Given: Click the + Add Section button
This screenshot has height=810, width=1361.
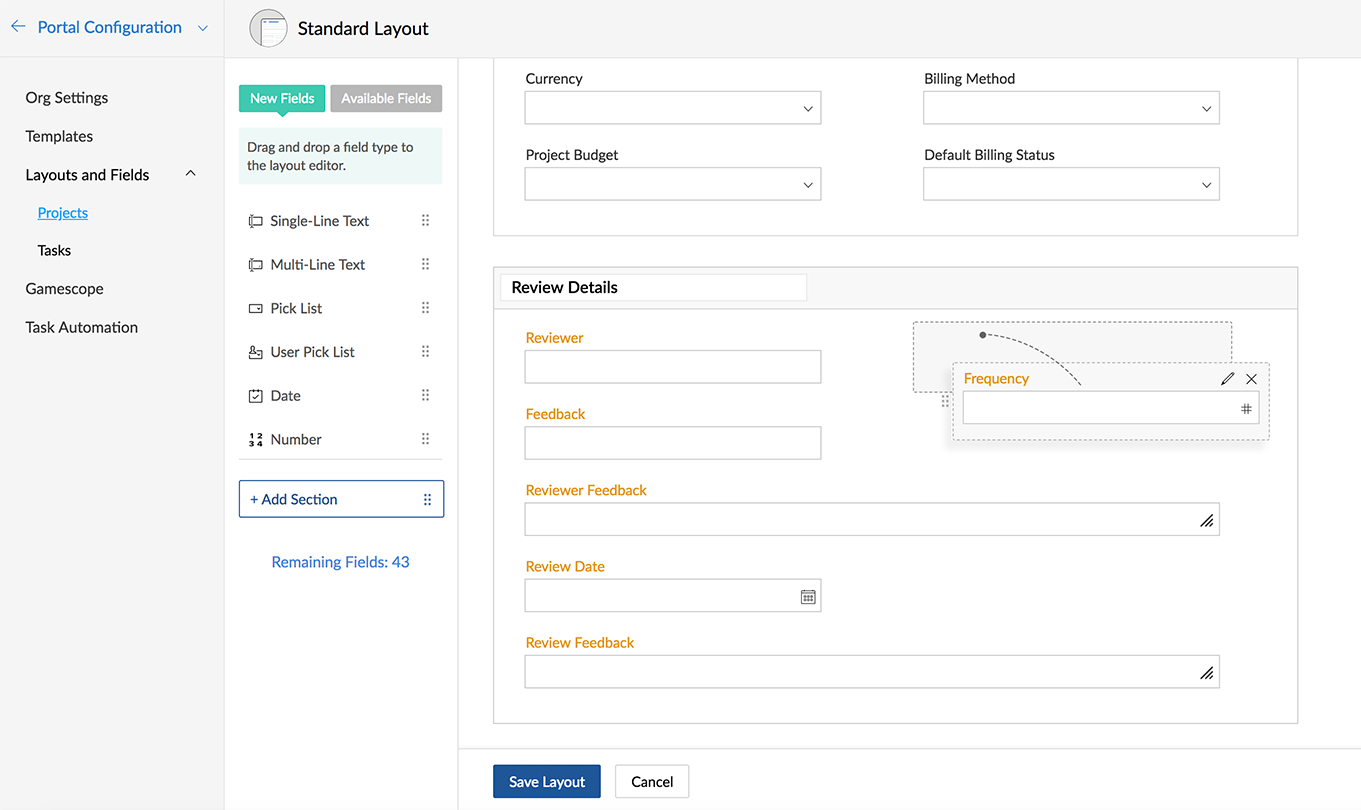Looking at the screenshot, I should coord(341,499).
